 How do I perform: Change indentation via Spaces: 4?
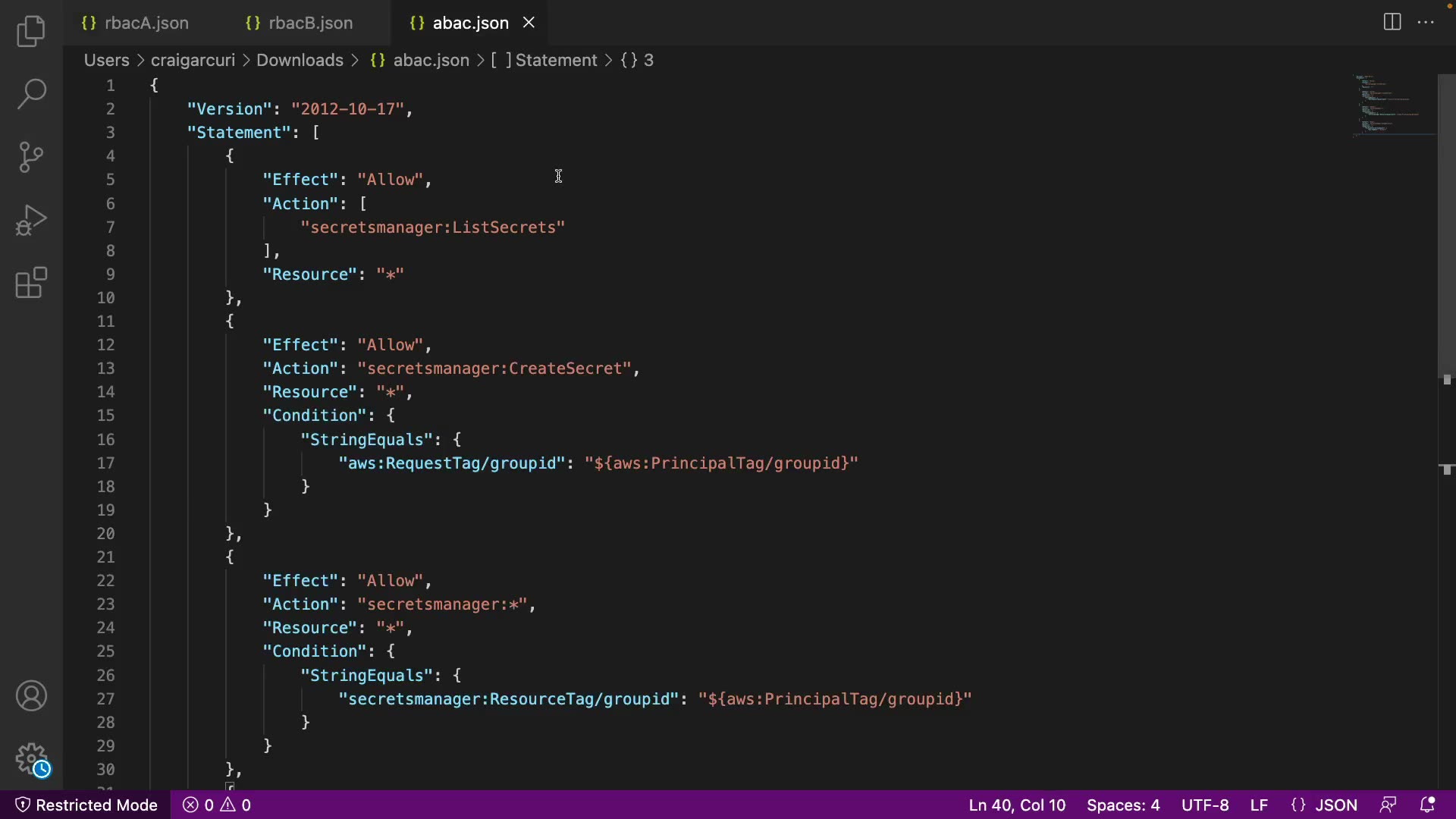1123,805
